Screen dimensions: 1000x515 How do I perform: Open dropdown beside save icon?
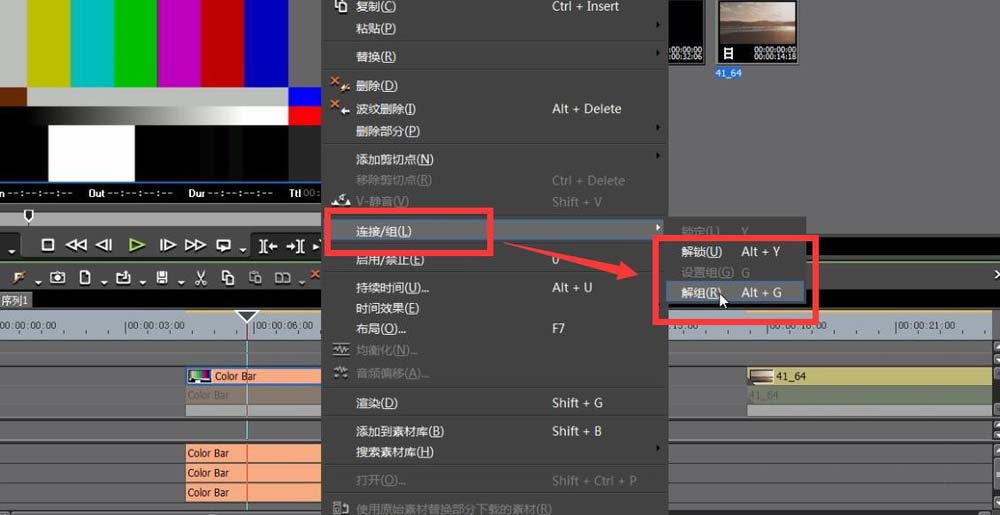[x=181, y=282]
